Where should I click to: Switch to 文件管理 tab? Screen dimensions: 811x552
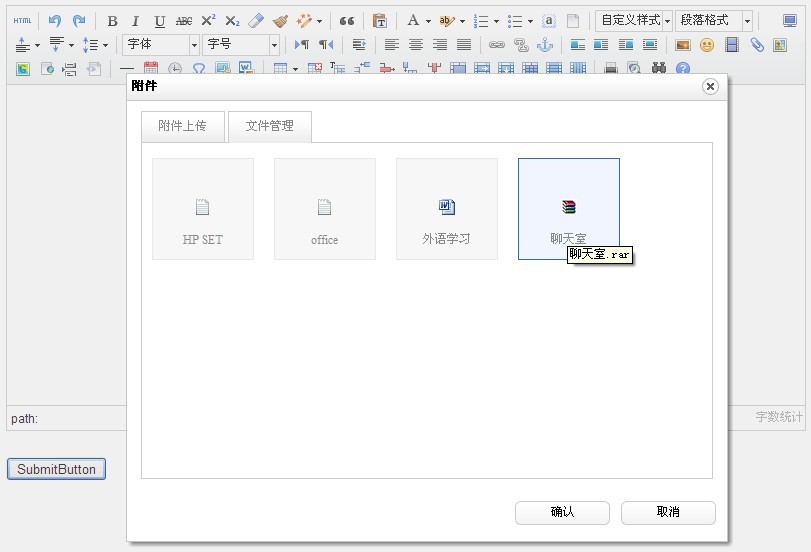click(x=269, y=126)
